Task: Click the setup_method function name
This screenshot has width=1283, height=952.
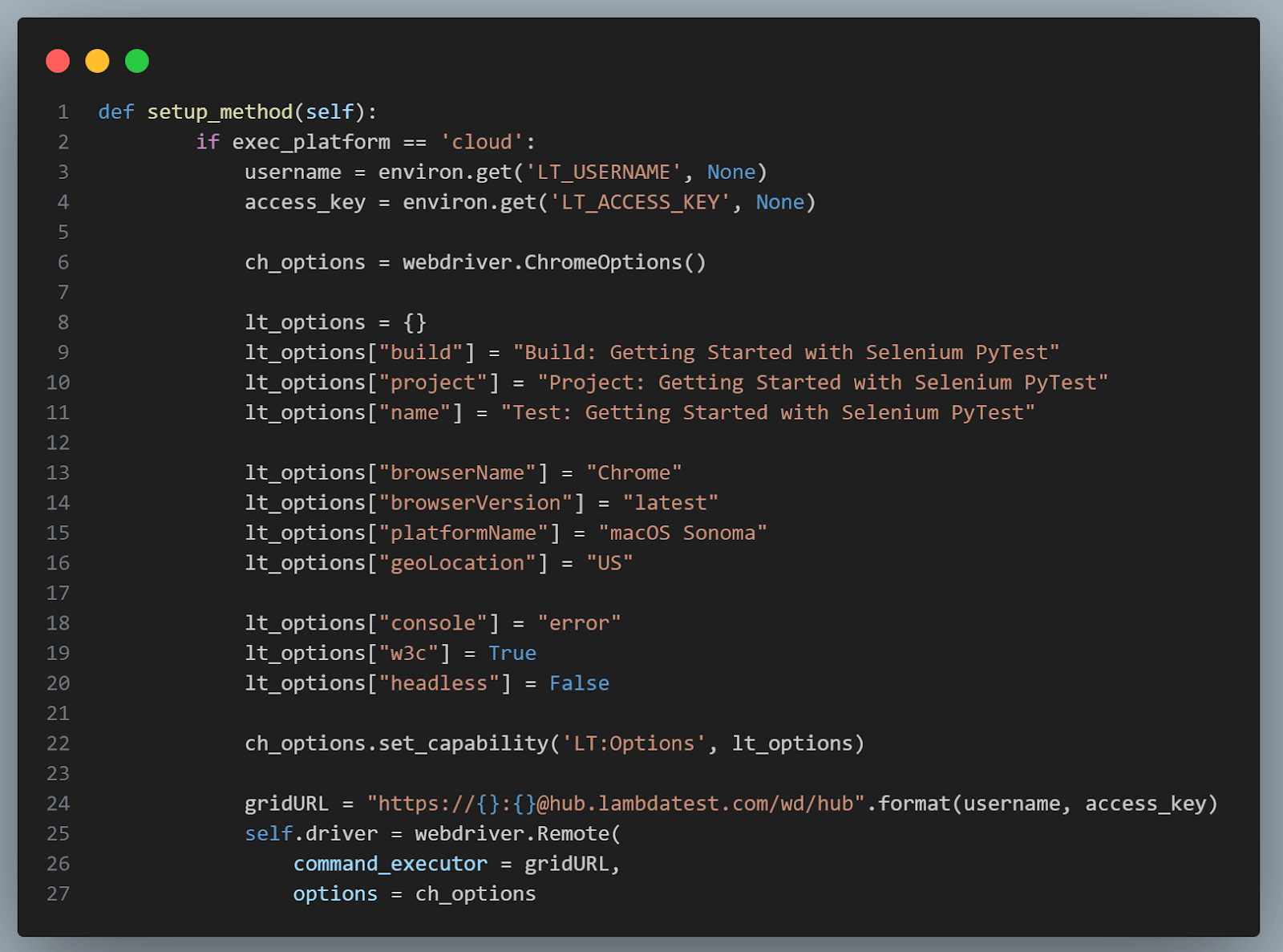Action: pos(220,112)
